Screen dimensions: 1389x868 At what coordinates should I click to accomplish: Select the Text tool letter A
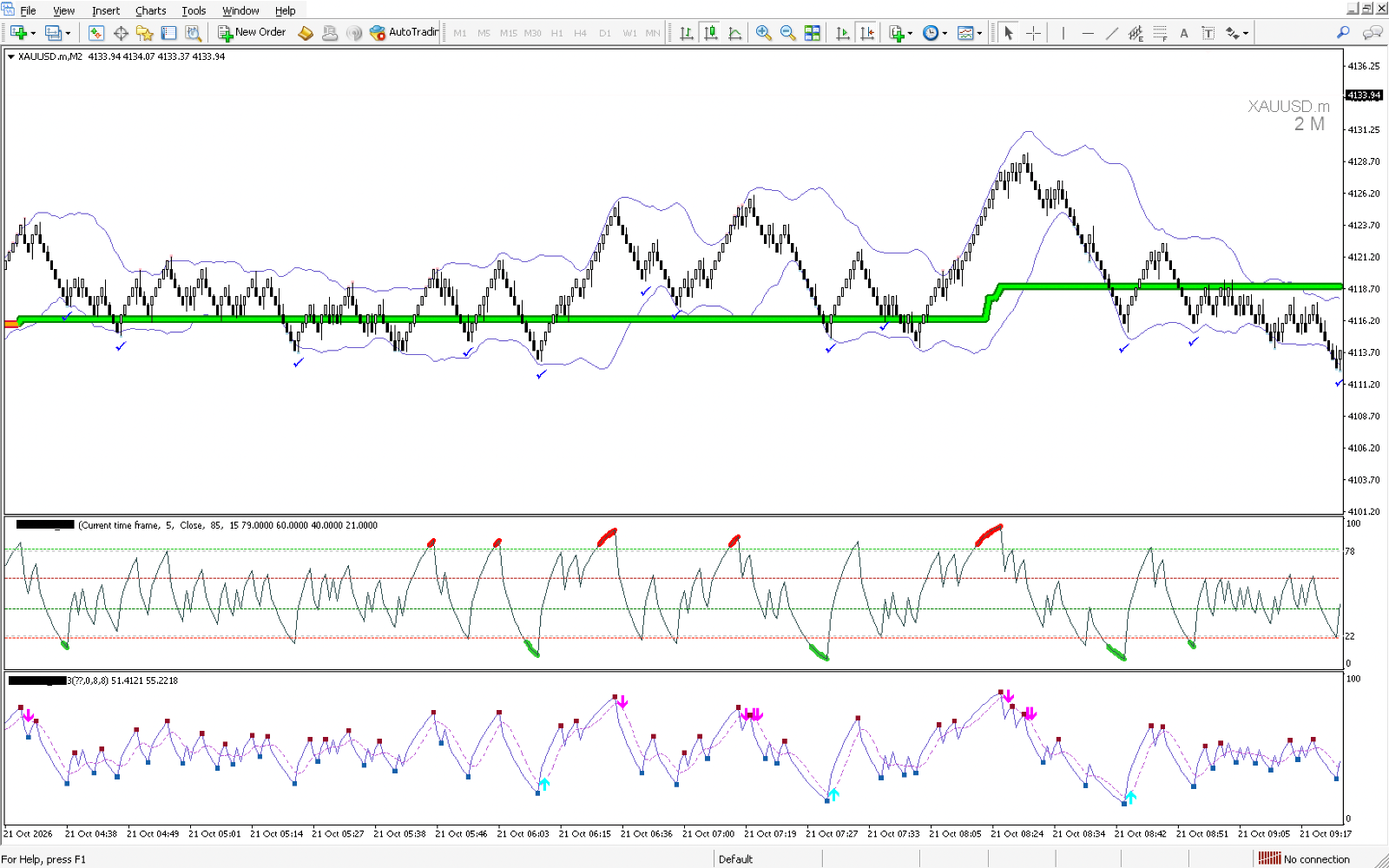(x=1184, y=33)
